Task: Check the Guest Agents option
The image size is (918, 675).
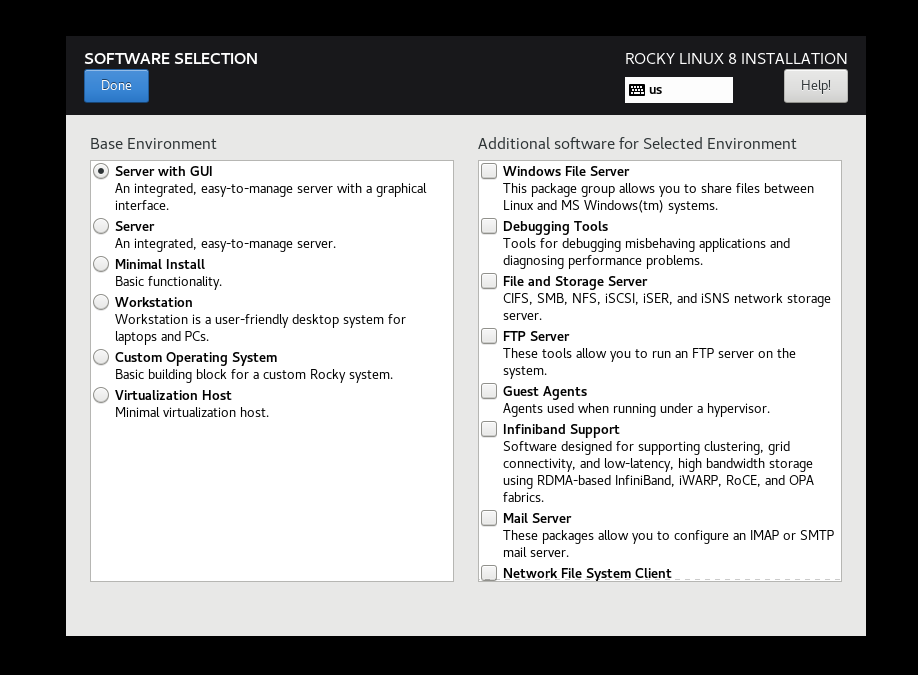Action: pyautogui.click(x=489, y=391)
